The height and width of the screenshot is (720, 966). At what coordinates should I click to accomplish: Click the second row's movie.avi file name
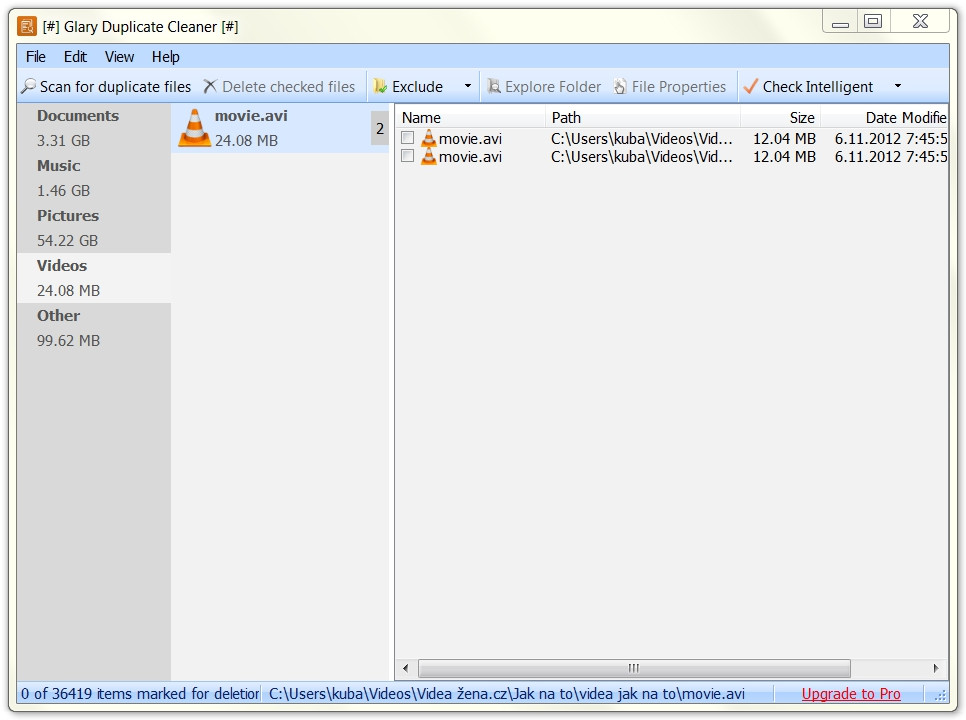(470, 157)
